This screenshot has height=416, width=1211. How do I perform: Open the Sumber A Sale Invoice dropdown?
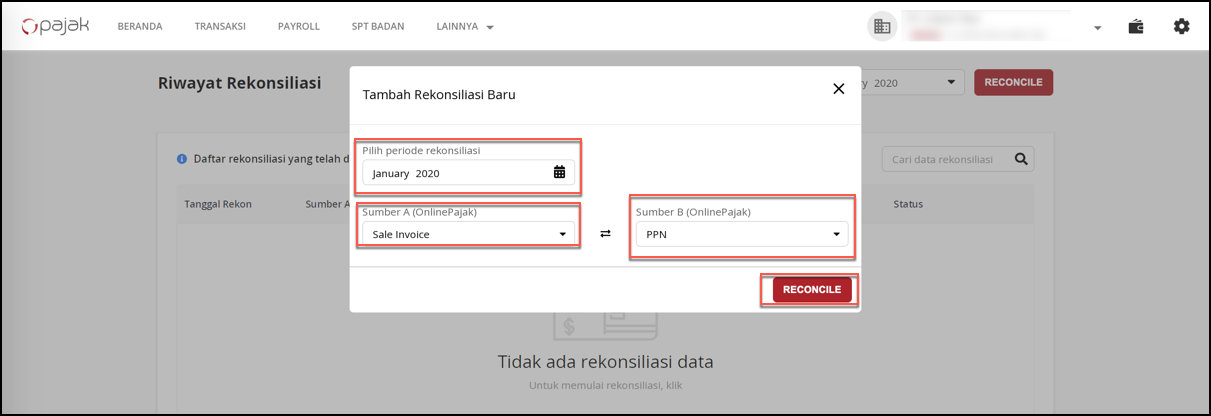pos(468,234)
